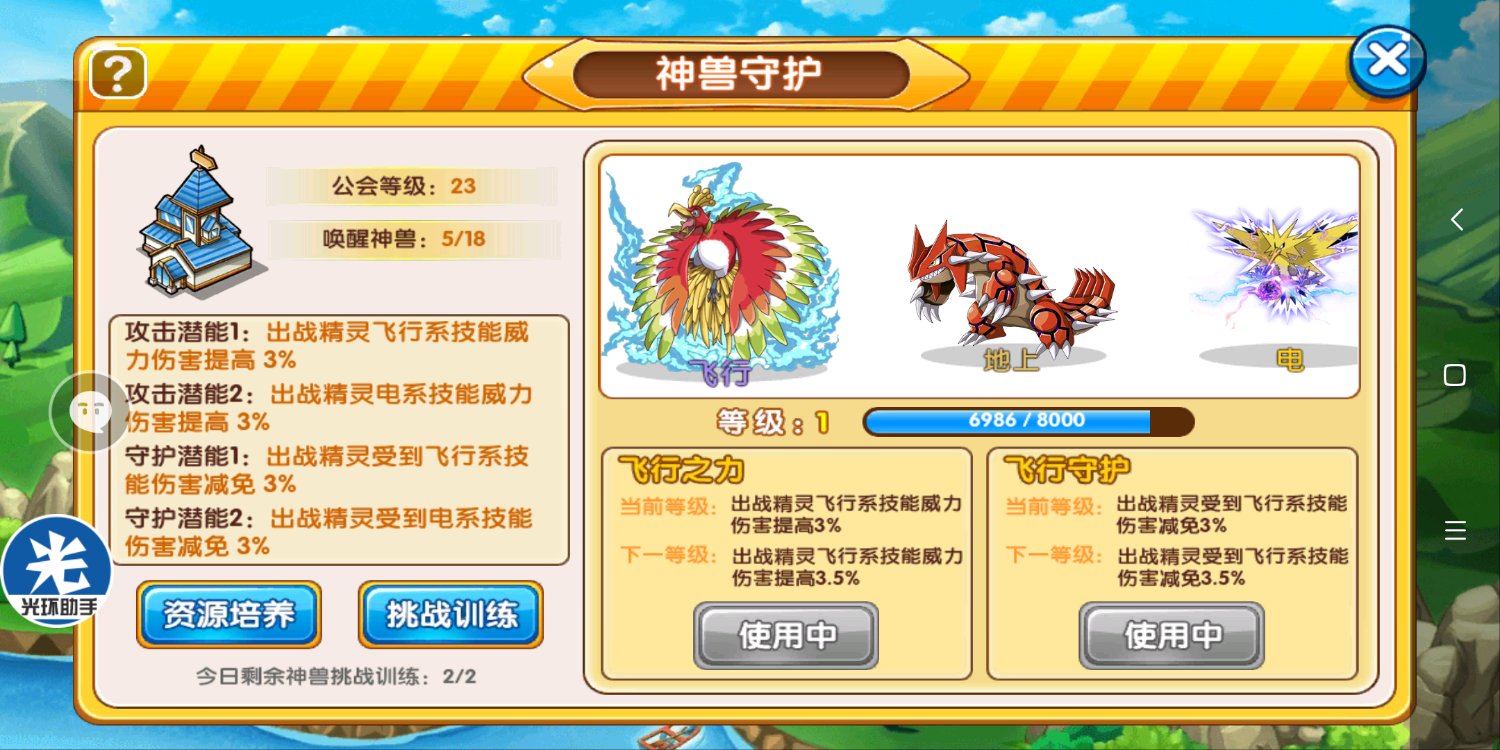Open the question mark help icon
The image size is (1500, 750).
(x=118, y=73)
